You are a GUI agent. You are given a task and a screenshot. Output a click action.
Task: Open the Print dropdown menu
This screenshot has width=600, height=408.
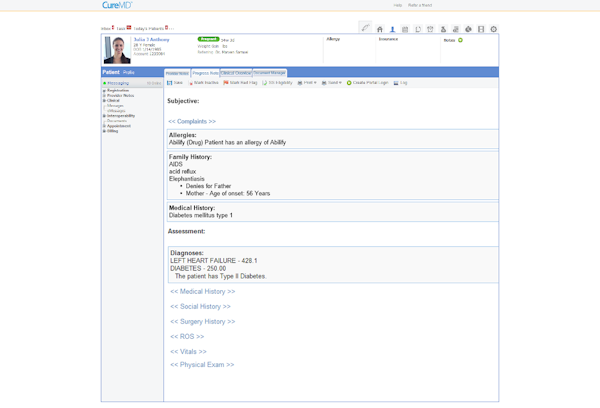(x=307, y=83)
